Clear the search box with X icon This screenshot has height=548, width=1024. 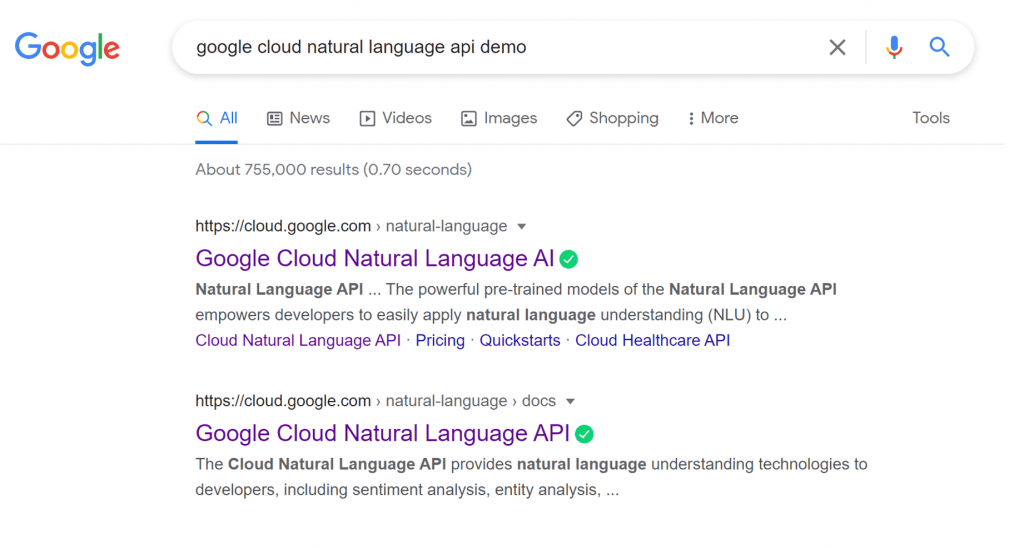point(837,47)
